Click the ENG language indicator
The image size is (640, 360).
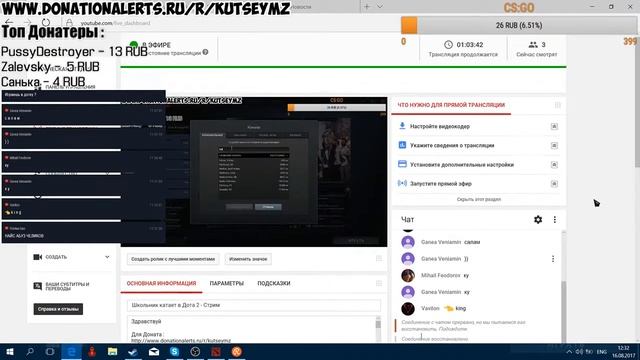click(x=602, y=351)
